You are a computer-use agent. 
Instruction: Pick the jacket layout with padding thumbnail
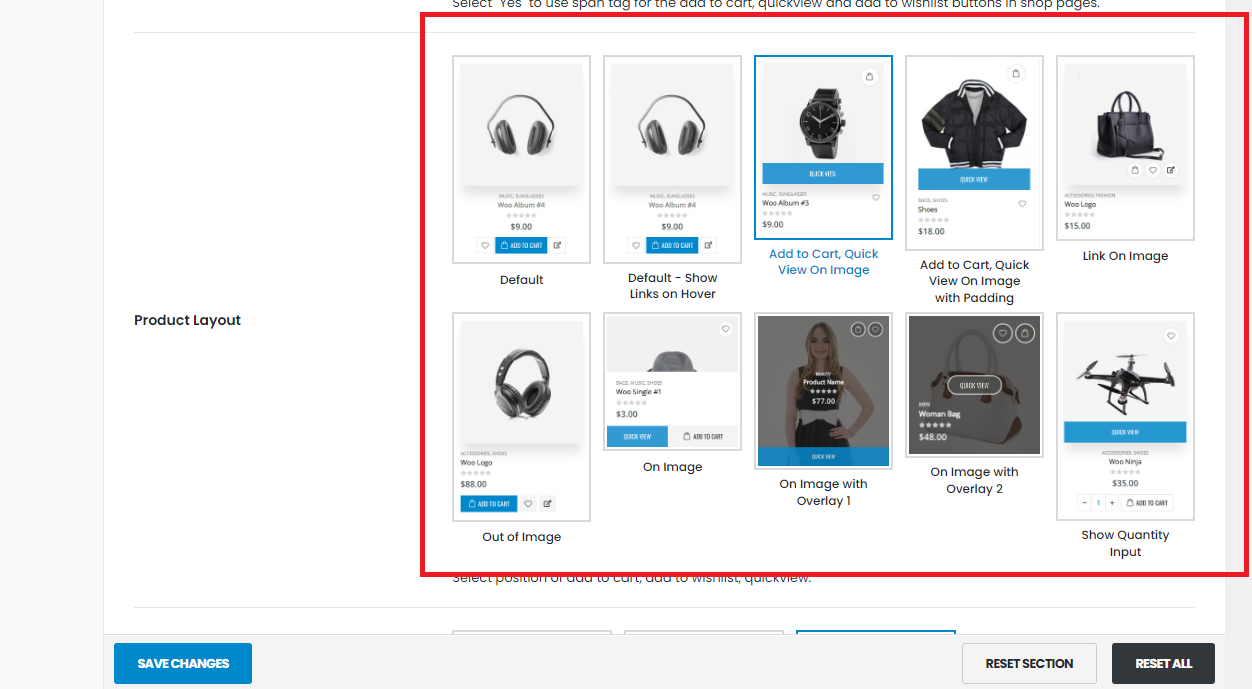pos(974,152)
